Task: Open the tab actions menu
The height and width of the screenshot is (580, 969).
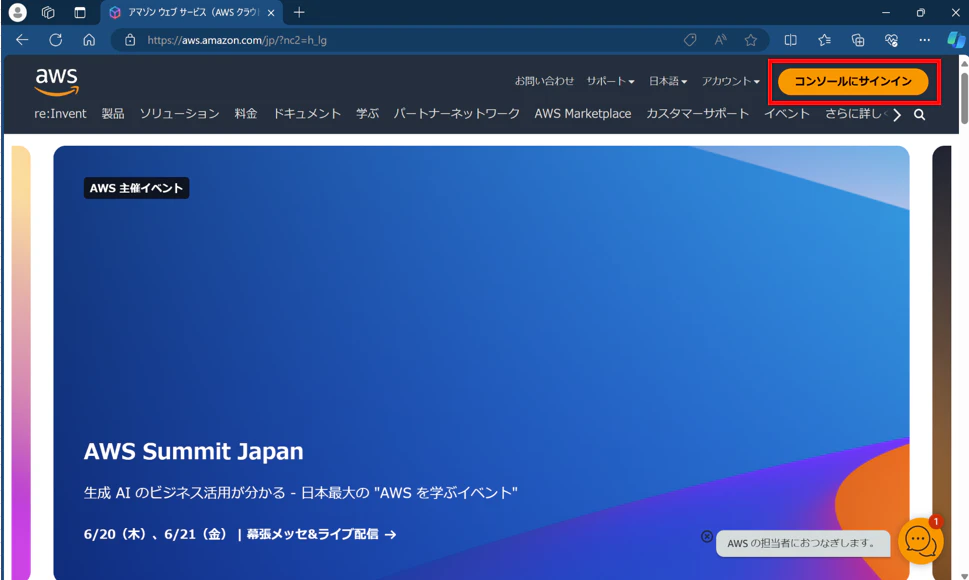Action: [x=80, y=12]
